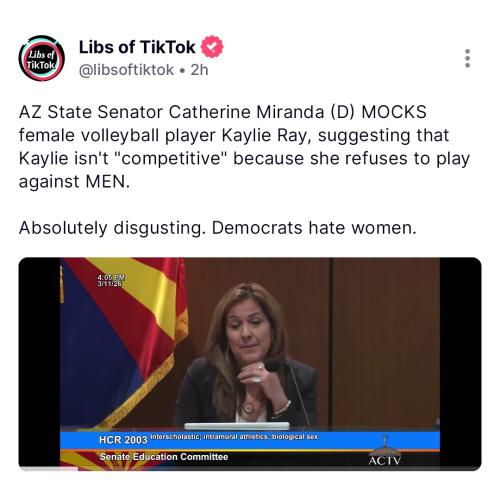The image size is (500, 486).
Task: Click the 4:05 PM timestamp overlay
Action: tap(111, 280)
